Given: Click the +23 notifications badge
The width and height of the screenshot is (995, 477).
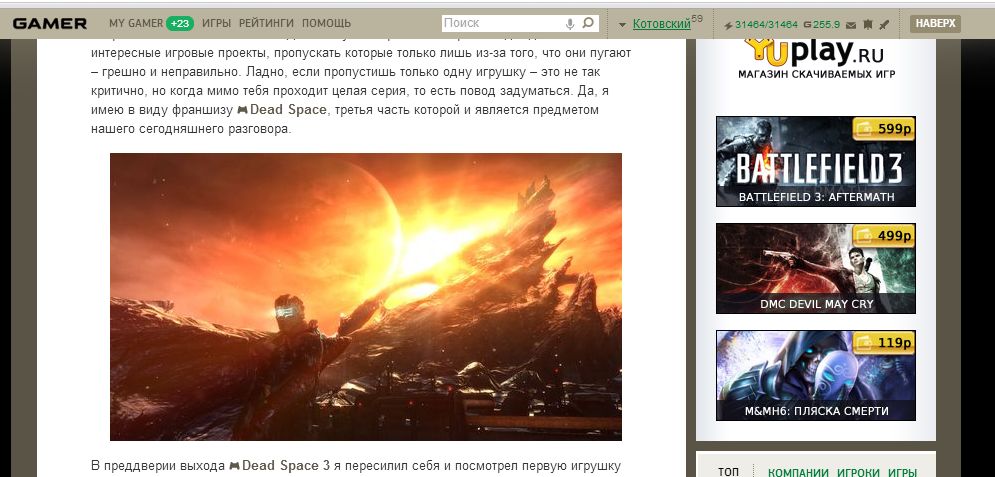Looking at the screenshot, I should click(x=180, y=23).
